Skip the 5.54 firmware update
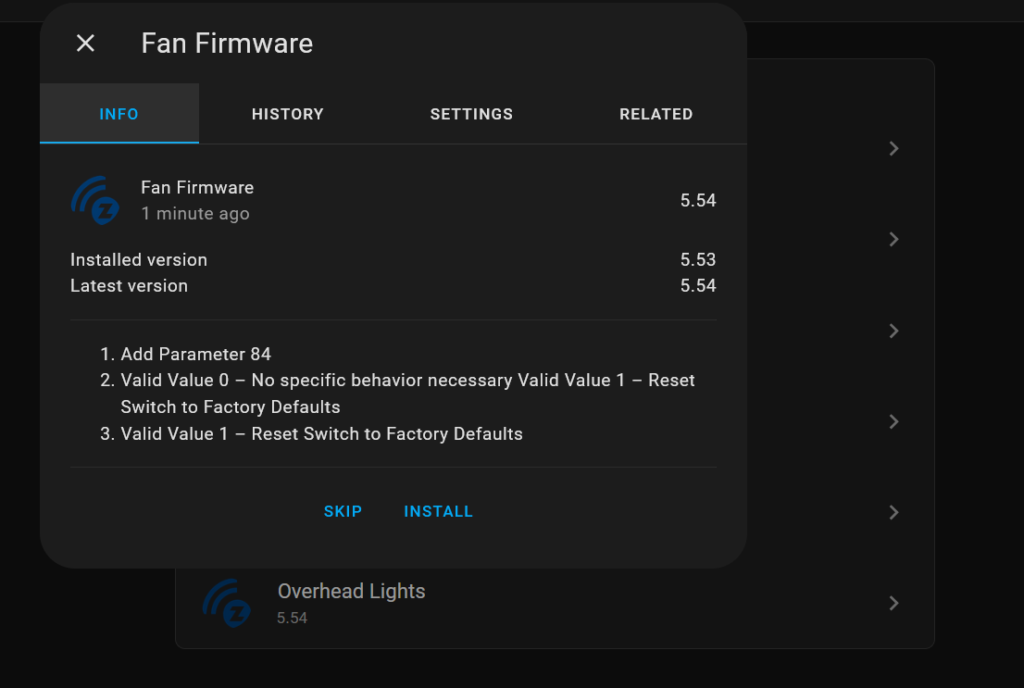The width and height of the screenshot is (1024, 688). click(x=343, y=511)
